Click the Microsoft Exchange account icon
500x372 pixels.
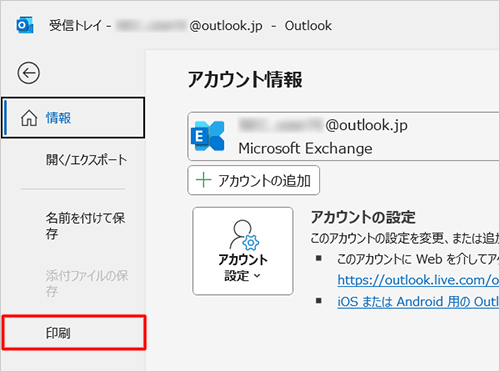pyautogui.click(x=208, y=136)
